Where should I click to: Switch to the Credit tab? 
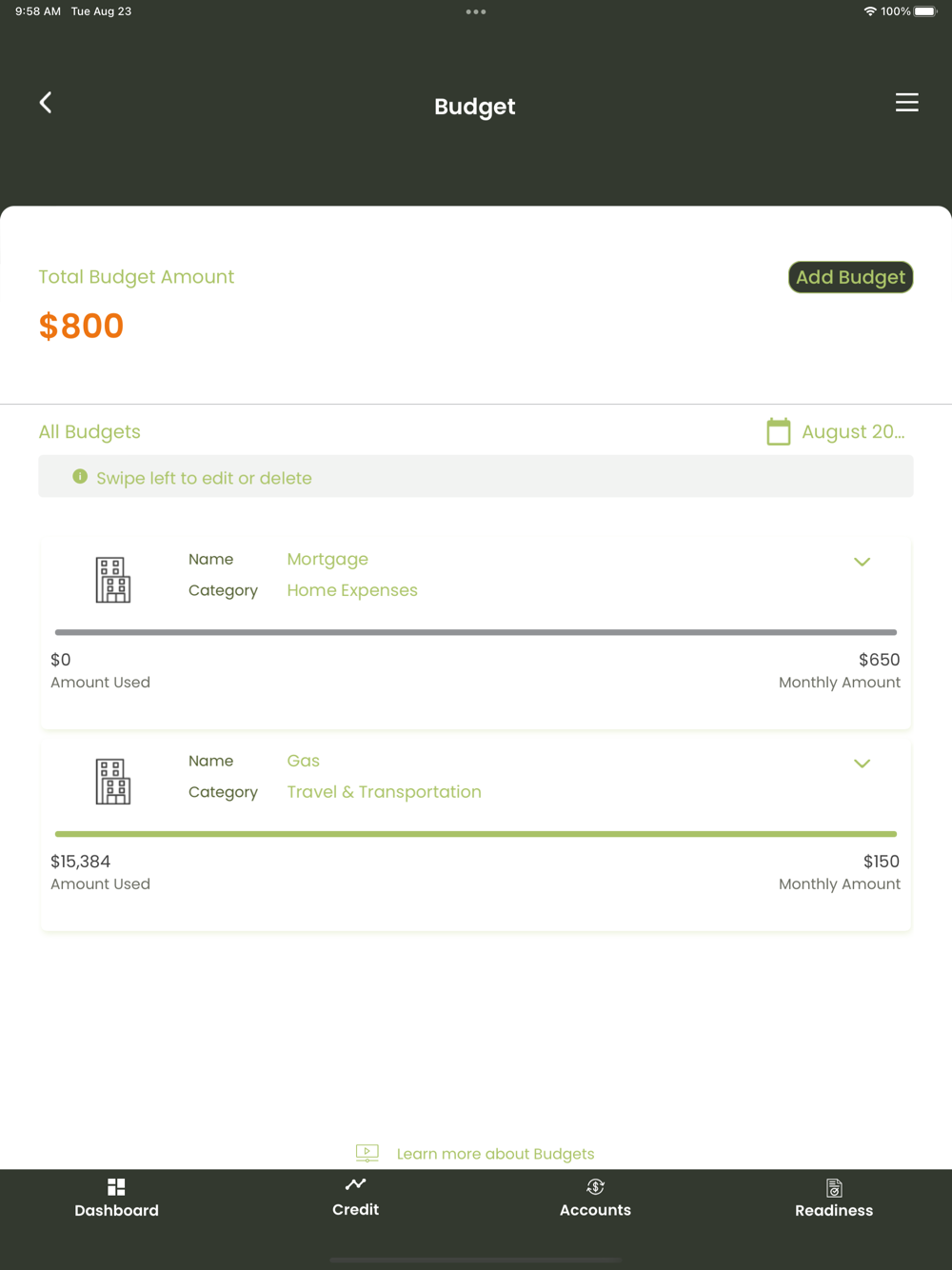point(355,1197)
